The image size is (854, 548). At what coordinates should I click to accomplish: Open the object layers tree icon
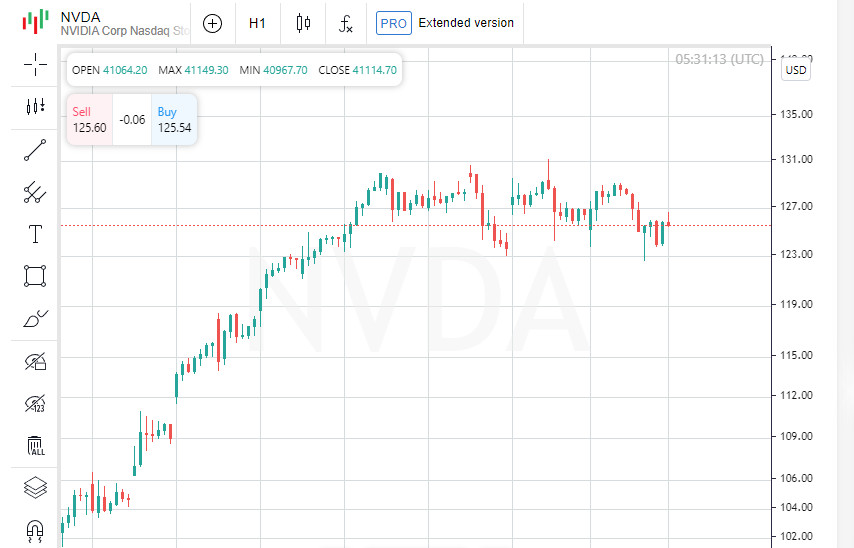click(35, 487)
